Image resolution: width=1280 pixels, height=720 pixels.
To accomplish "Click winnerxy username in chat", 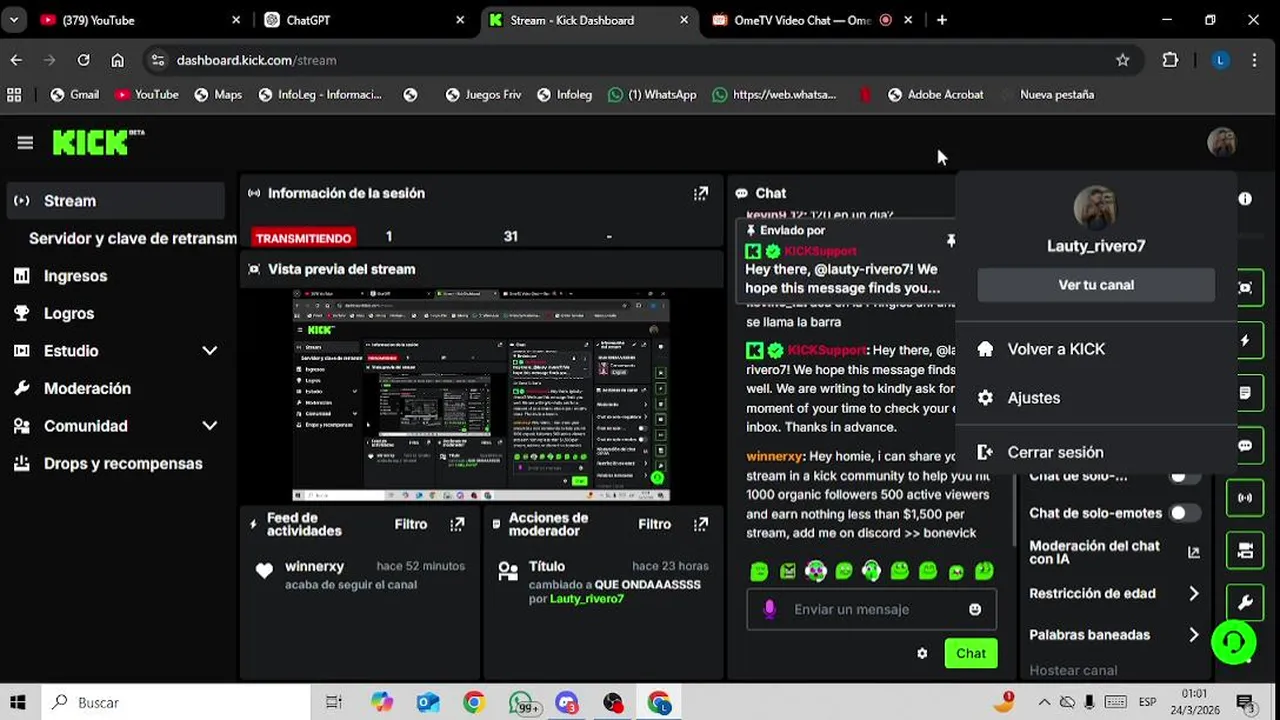I will tap(775, 456).
